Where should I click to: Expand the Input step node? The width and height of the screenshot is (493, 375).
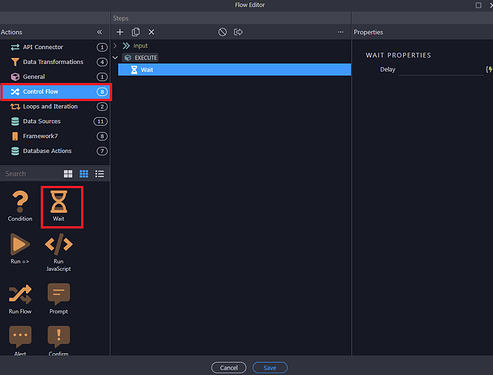115,45
